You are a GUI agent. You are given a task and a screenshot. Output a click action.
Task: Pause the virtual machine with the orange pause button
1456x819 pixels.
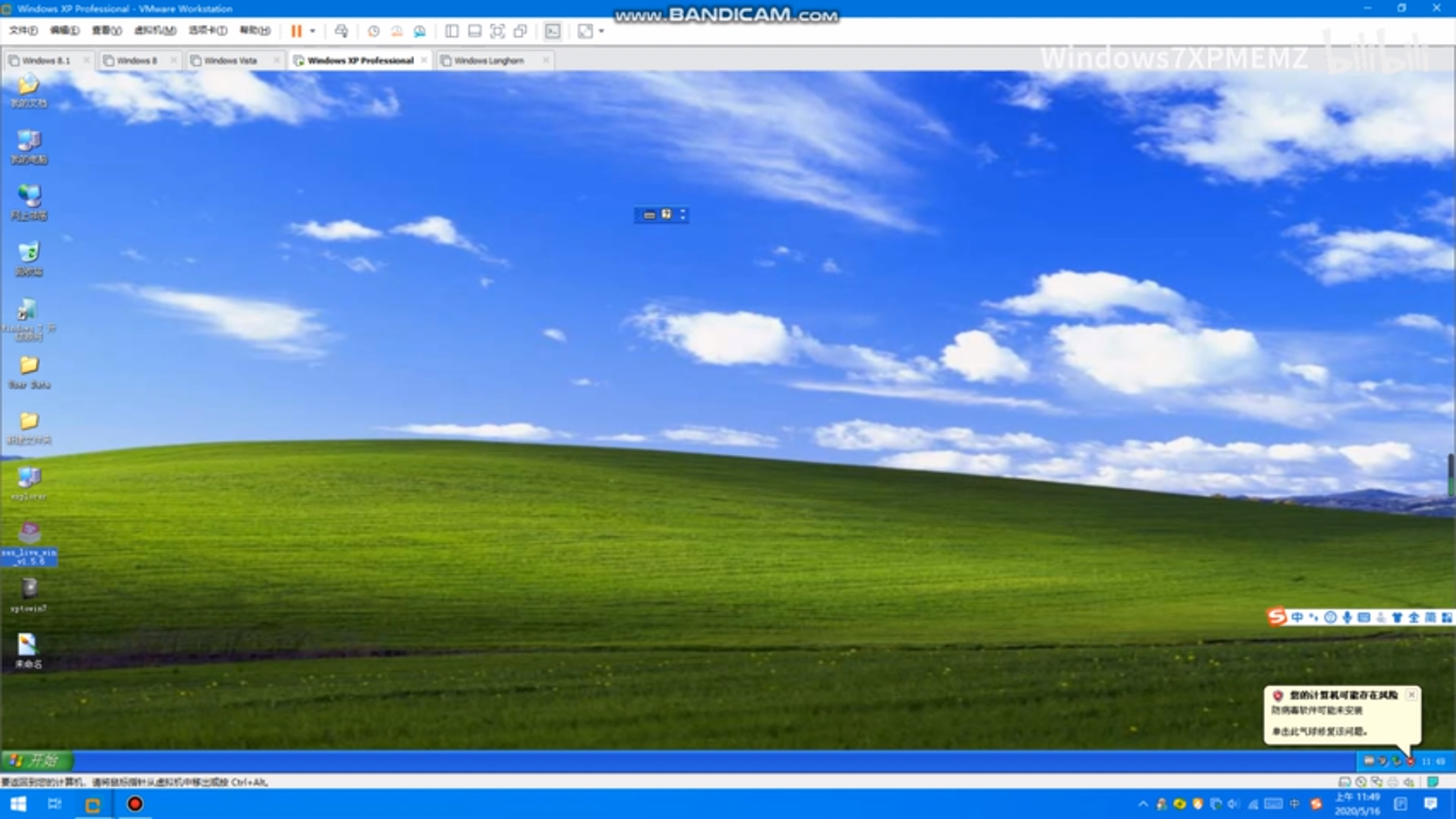pyautogui.click(x=296, y=31)
